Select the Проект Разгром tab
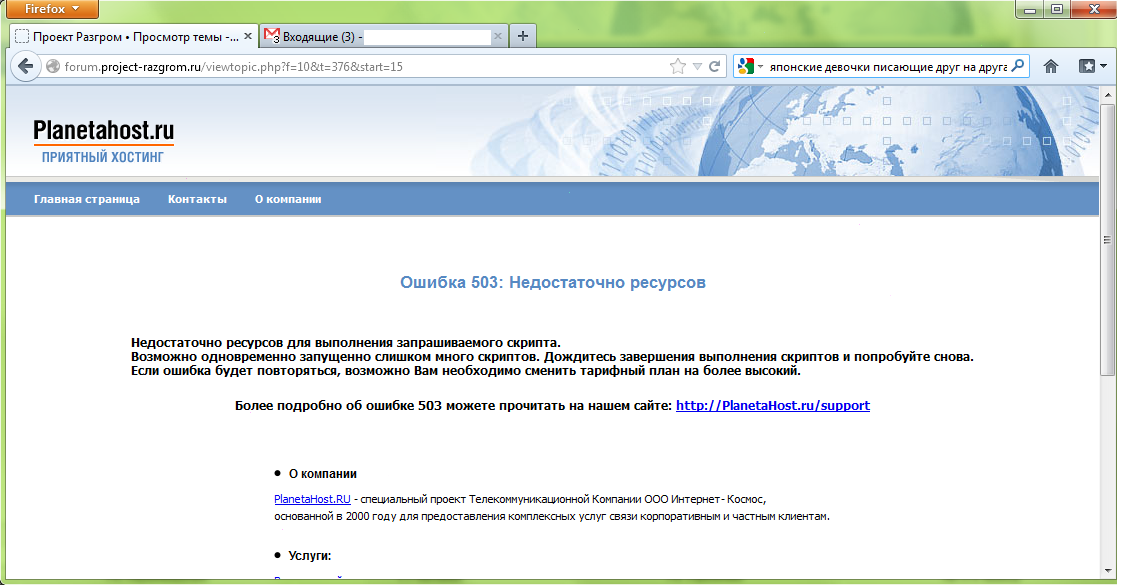The width and height of the screenshot is (1121, 585). pos(130,36)
